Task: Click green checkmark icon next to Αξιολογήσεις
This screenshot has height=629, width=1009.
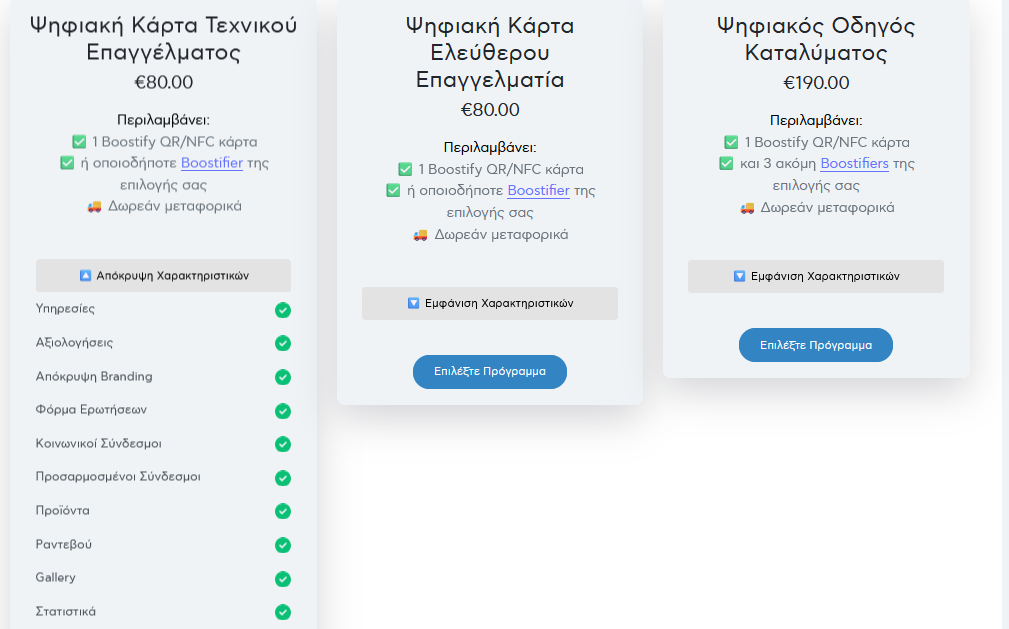Action: 283,343
